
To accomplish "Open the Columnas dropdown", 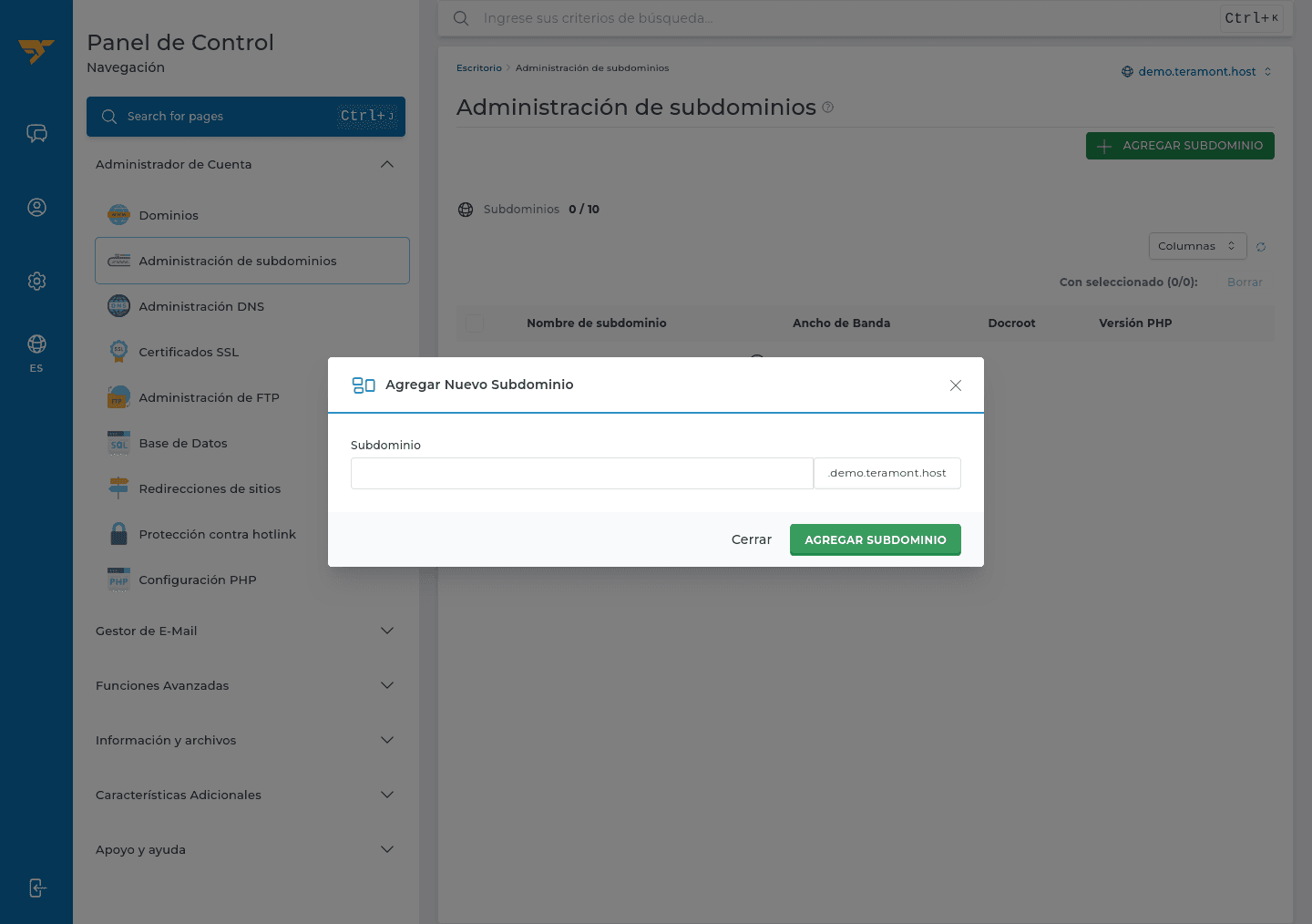I will [1197, 246].
